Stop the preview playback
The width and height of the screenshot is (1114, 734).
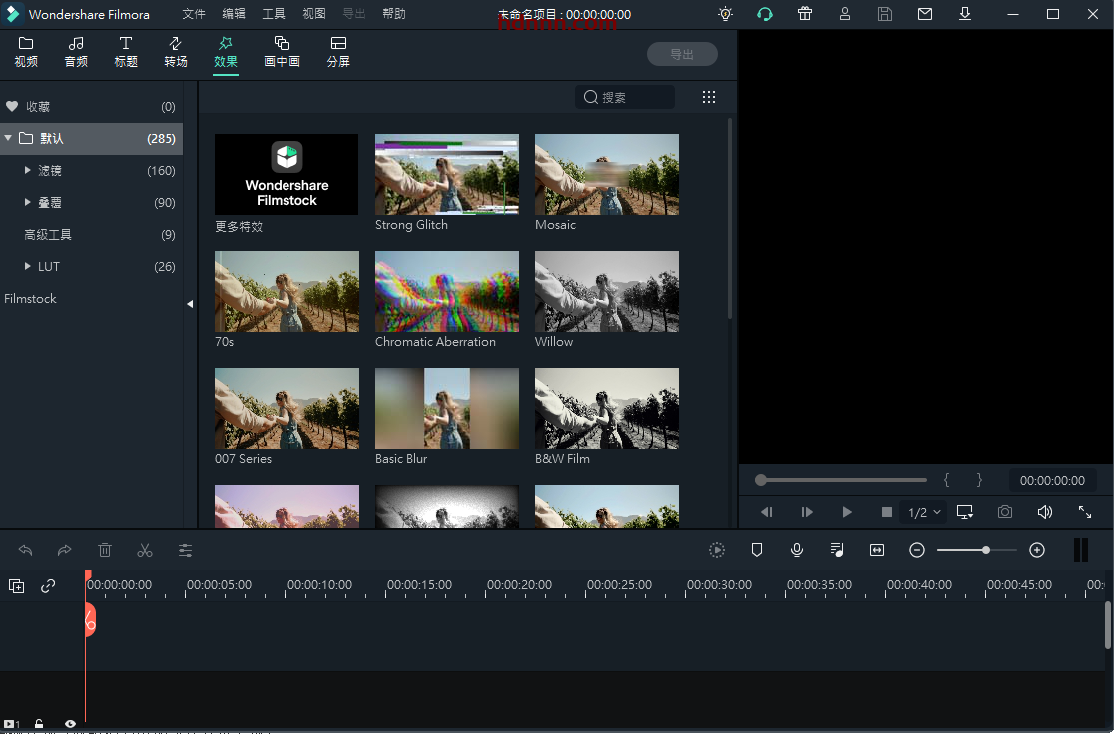point(886,512)
